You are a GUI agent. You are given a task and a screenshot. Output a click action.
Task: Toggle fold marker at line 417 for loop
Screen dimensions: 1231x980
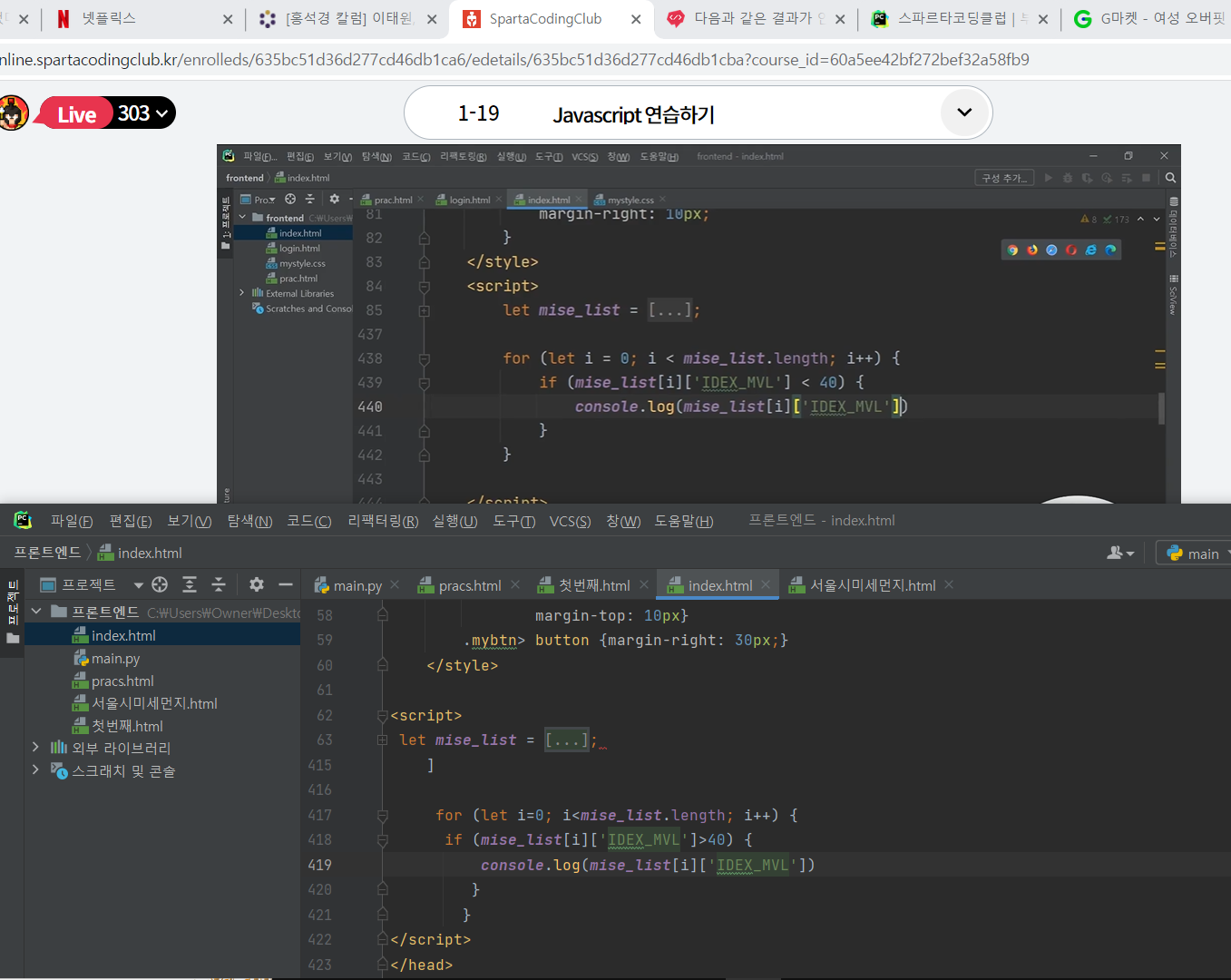click(383, 815)
